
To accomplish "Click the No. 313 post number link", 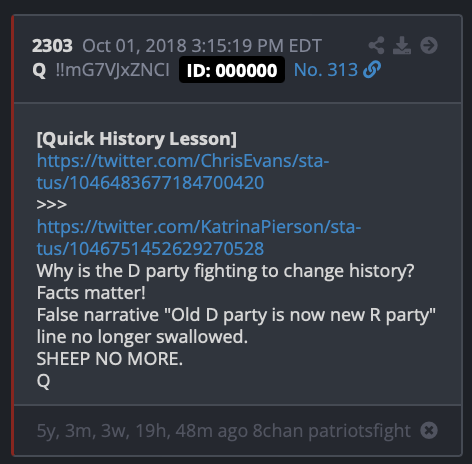I will tap(326, 70).
